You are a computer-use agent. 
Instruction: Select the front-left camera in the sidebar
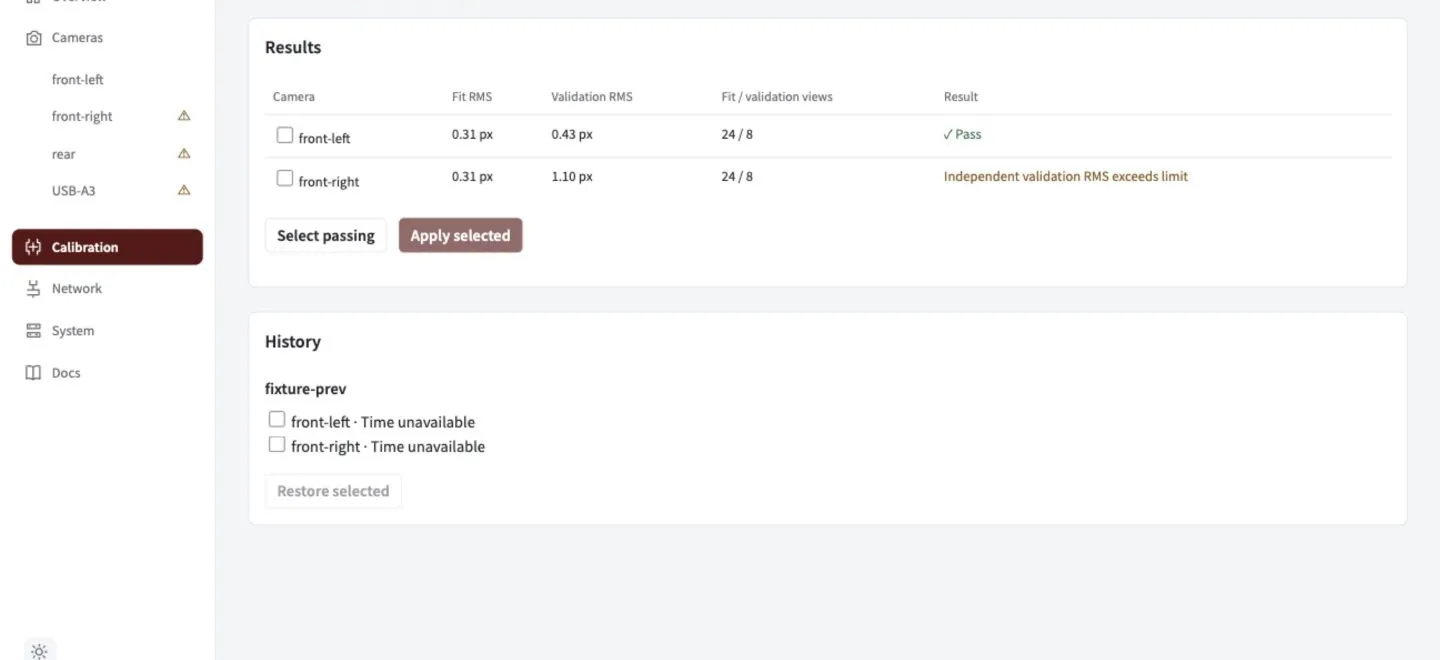pyautogui.click(x=78, y=80)
